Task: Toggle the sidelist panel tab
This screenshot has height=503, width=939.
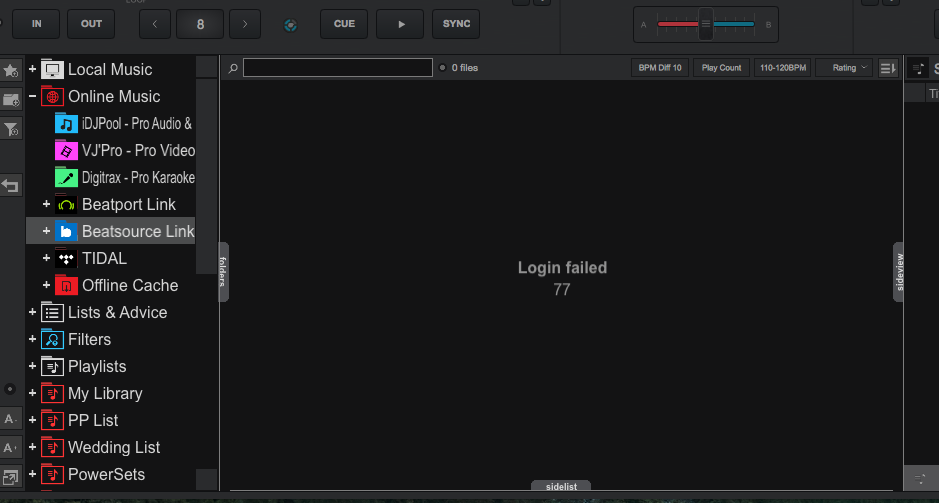Action: tap(561, 486)
